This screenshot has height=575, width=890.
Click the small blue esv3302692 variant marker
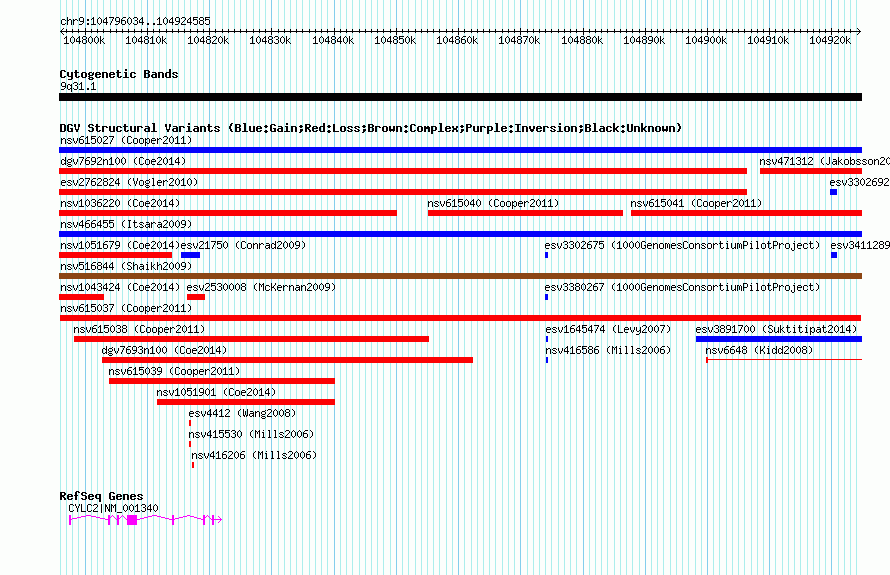coord(833,192)
